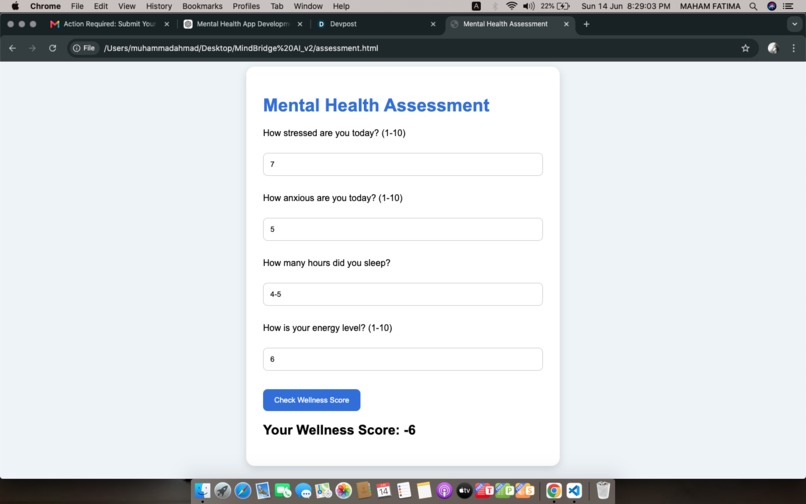This screenshot has height=504, width=806.
Task: Open the Window menu
Action: click(308, 6)
